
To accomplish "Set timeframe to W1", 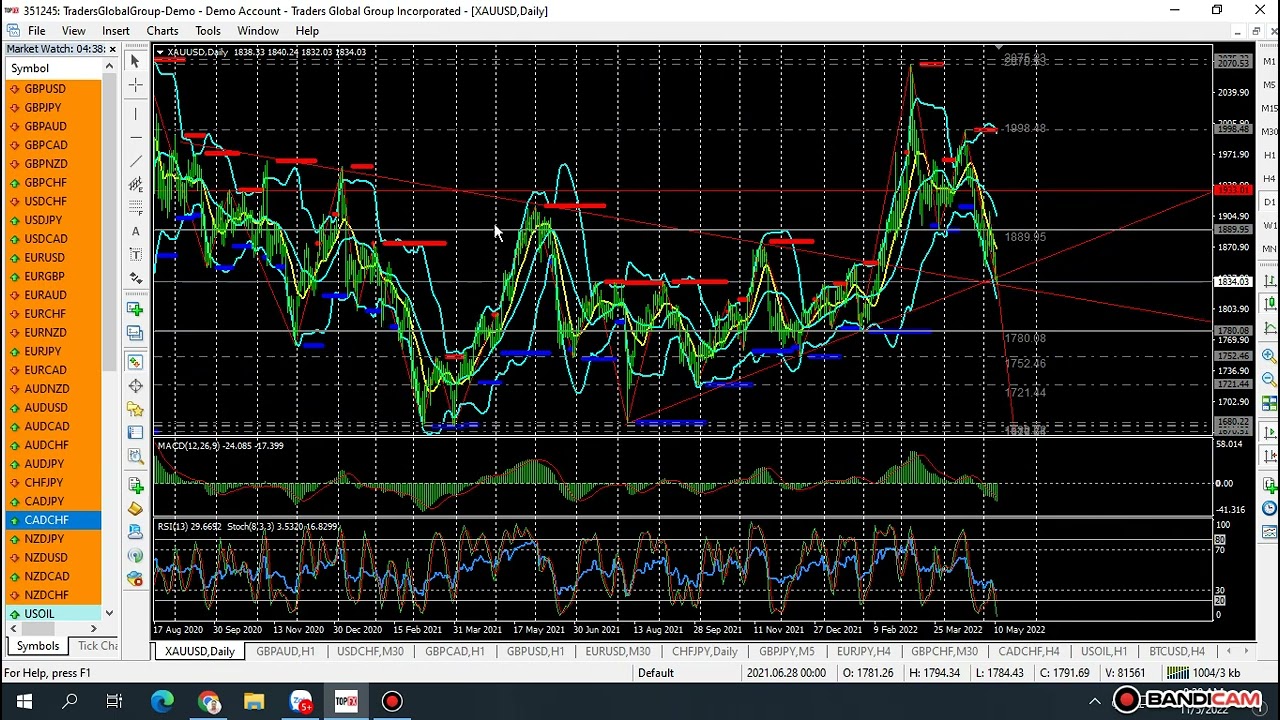I will pos(1269,225).
